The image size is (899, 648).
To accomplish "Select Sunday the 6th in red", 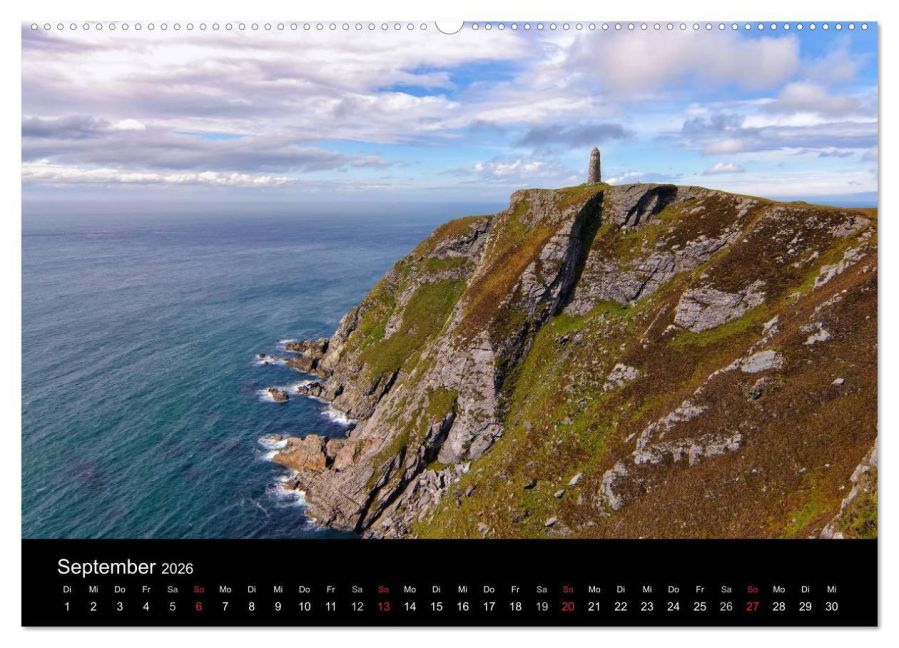I will [199, 606].
